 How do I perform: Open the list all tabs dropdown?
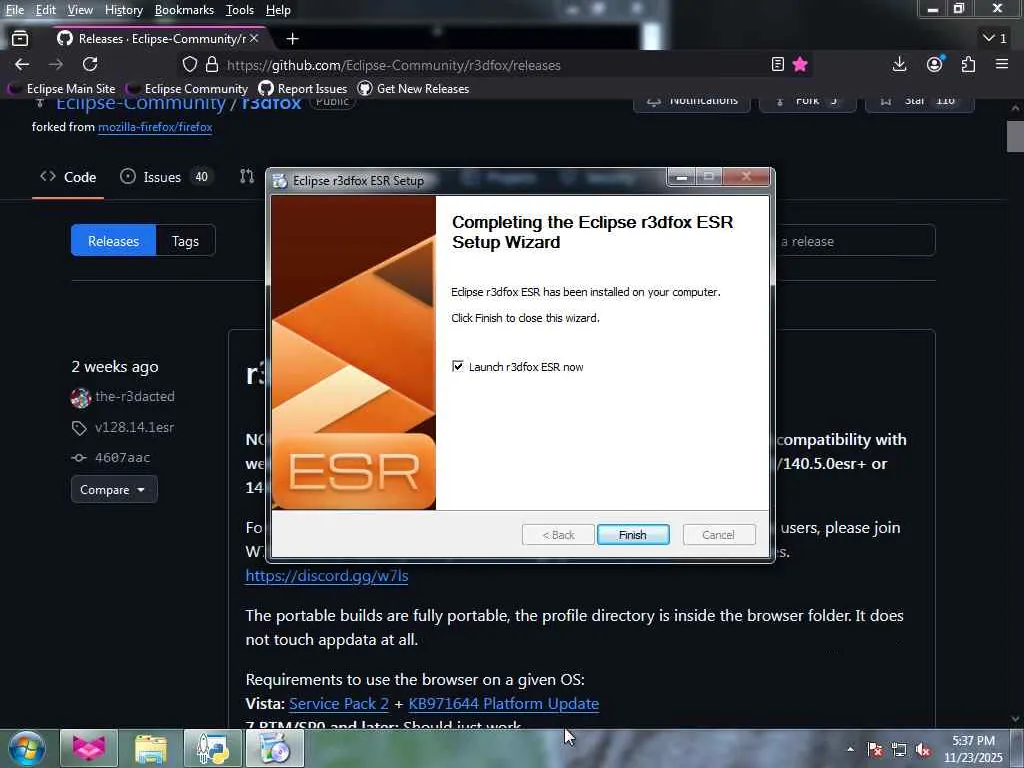point(995,39)
